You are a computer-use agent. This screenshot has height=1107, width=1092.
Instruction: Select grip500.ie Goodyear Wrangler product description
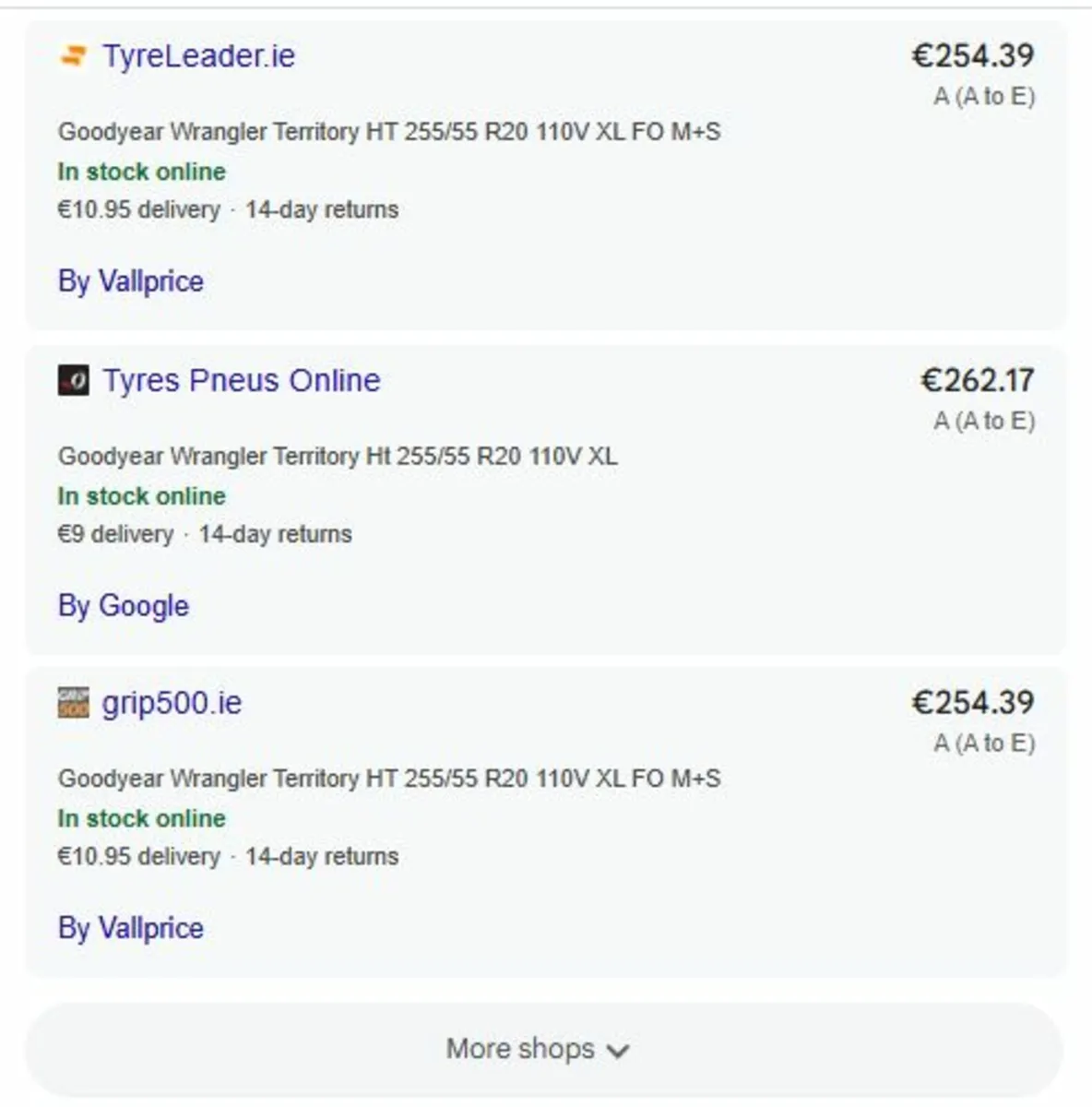tap(389, 779)
